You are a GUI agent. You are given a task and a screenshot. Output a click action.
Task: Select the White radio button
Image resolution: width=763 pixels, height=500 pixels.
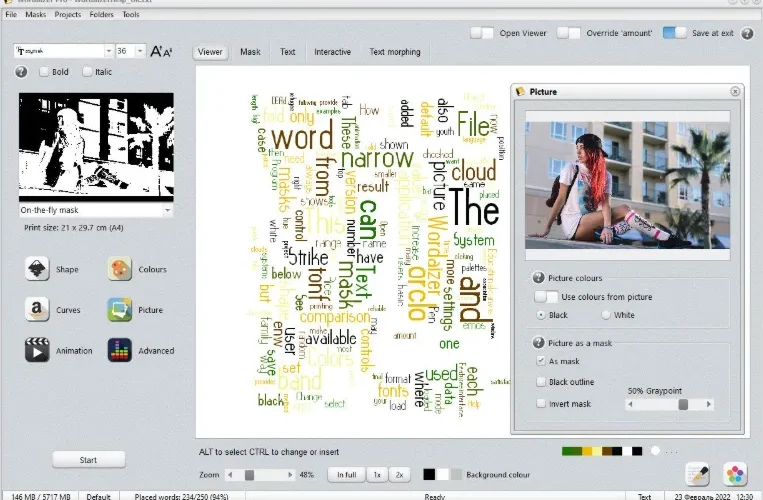pyautogui.click(x=606, y=315)
